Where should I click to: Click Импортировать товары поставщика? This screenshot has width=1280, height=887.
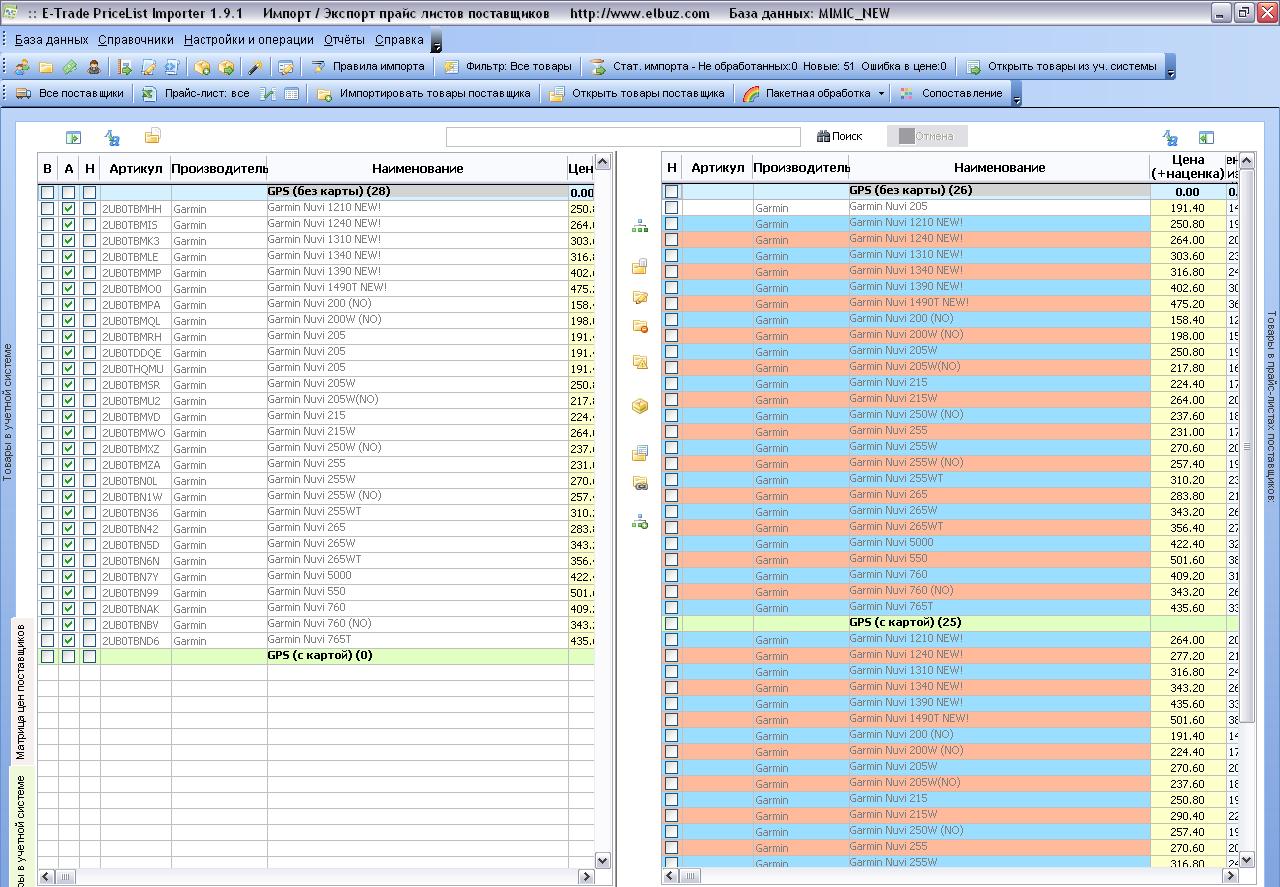click(x=424, y=94)
